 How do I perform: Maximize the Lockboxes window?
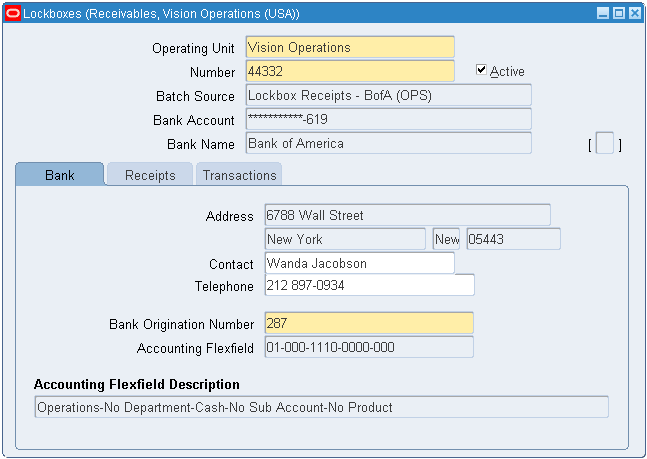(x=618, y=13)
